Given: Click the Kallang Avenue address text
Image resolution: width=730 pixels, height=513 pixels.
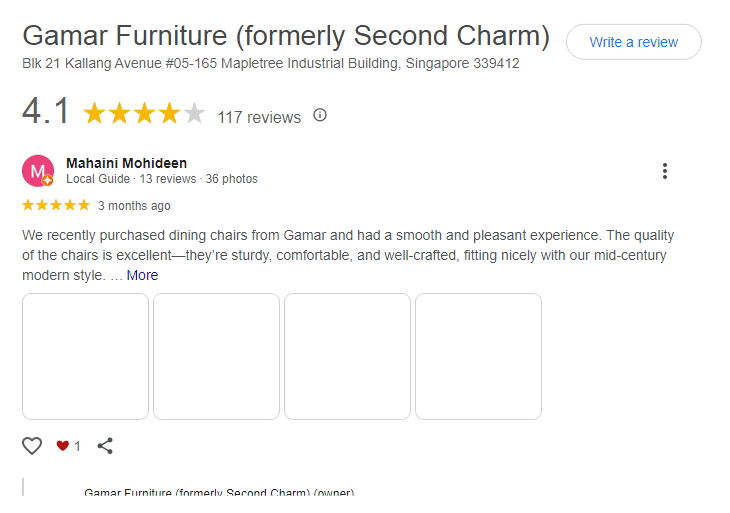Looking at the screenshot, I should click(270, 63).
